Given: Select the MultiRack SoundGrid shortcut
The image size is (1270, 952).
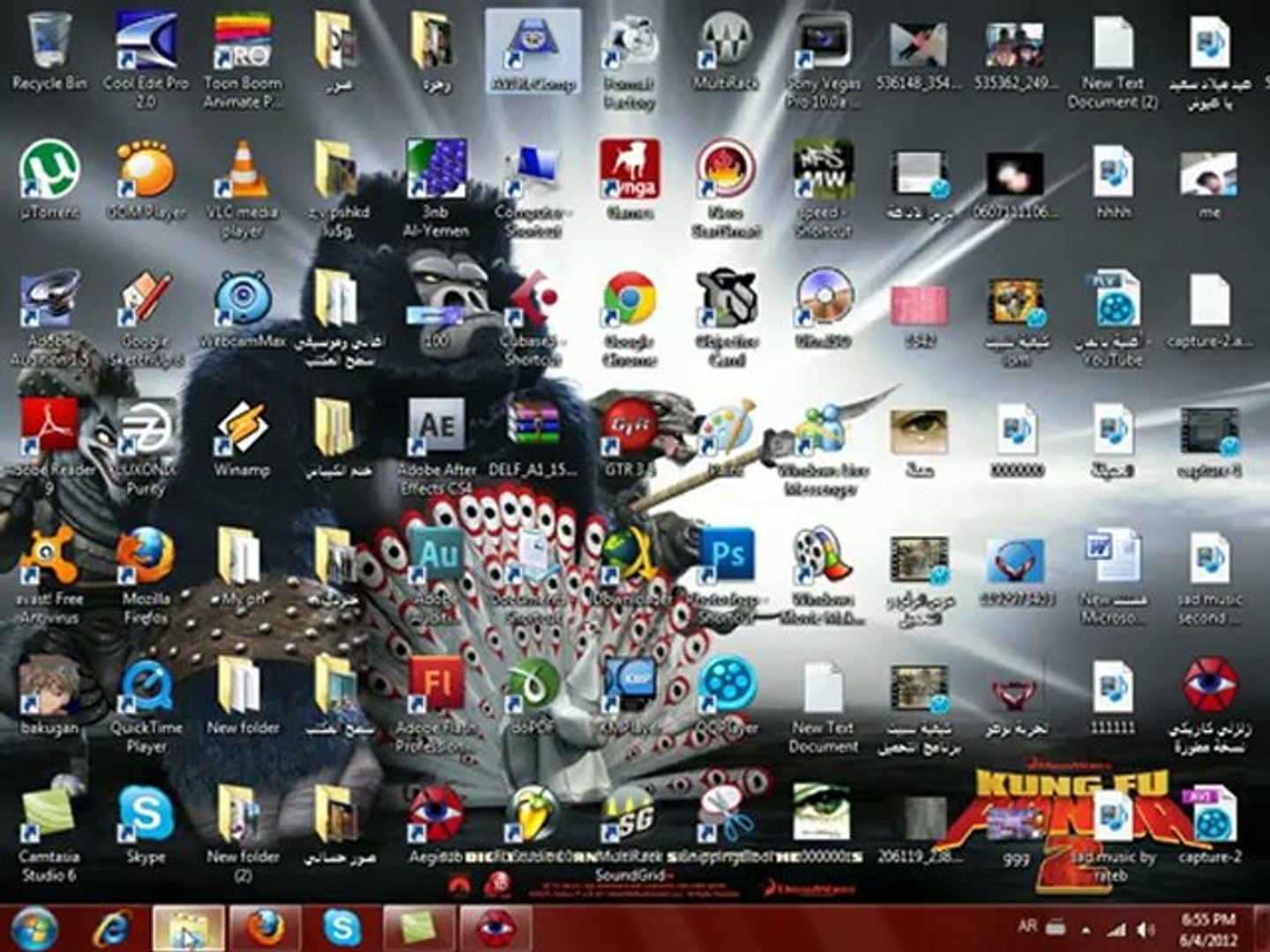Looking at the screenshot, I should pyautogui.click(x=630, y=833).
